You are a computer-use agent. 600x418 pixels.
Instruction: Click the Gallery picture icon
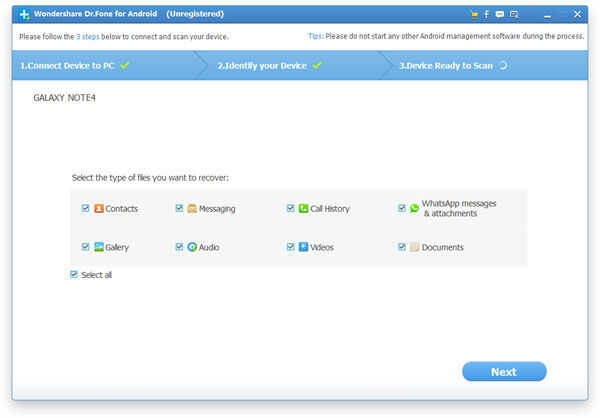tap(99, 247)
